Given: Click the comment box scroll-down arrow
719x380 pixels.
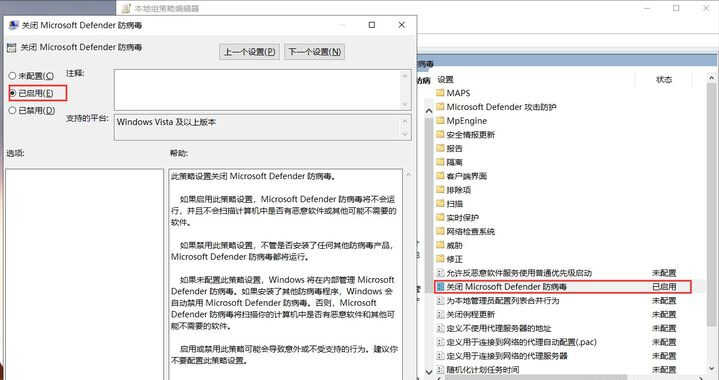Looking at the screenshot, I should pos(404,105).
